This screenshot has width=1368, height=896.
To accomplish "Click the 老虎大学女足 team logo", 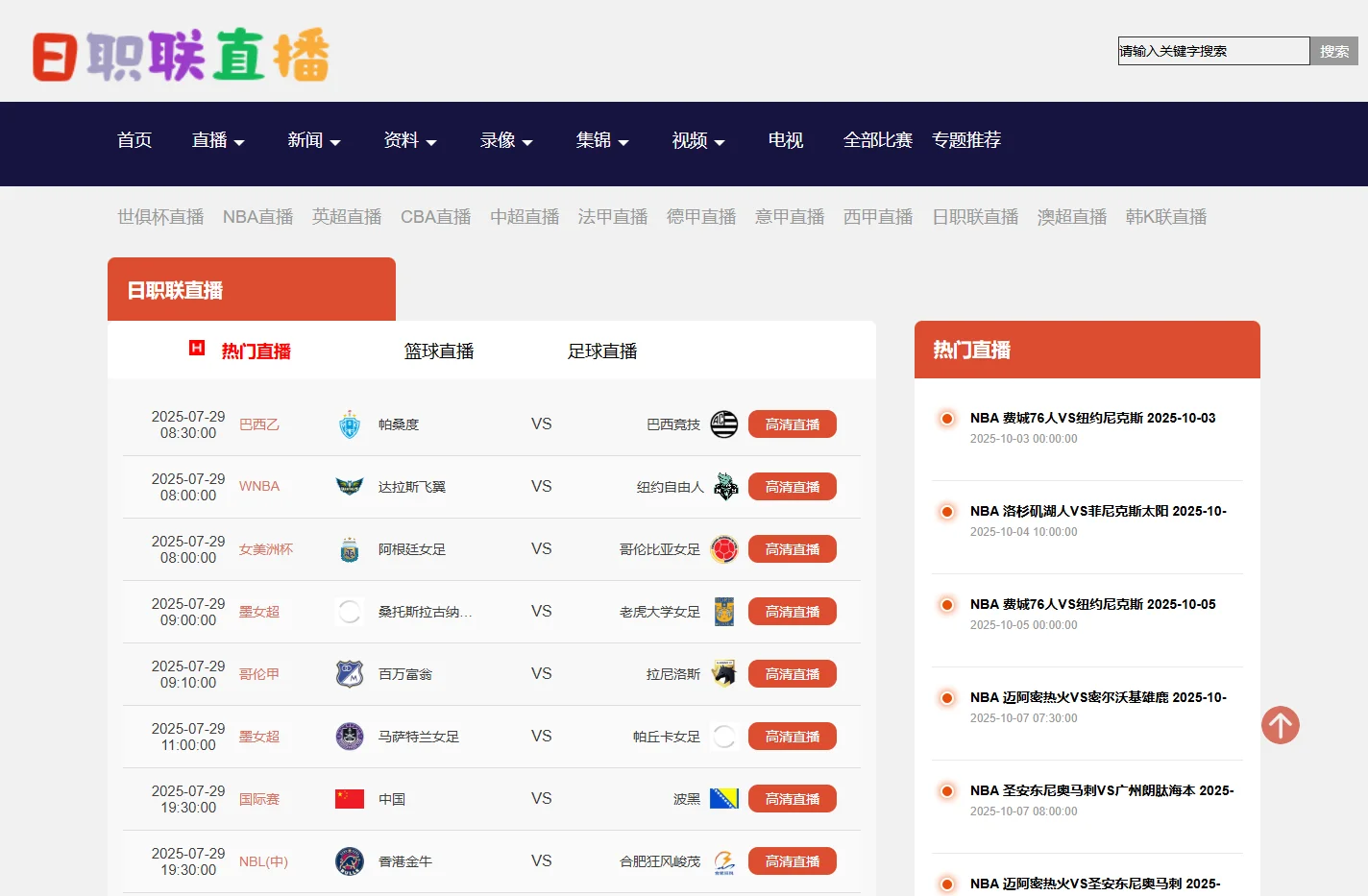I will click(x=724, y=612).
